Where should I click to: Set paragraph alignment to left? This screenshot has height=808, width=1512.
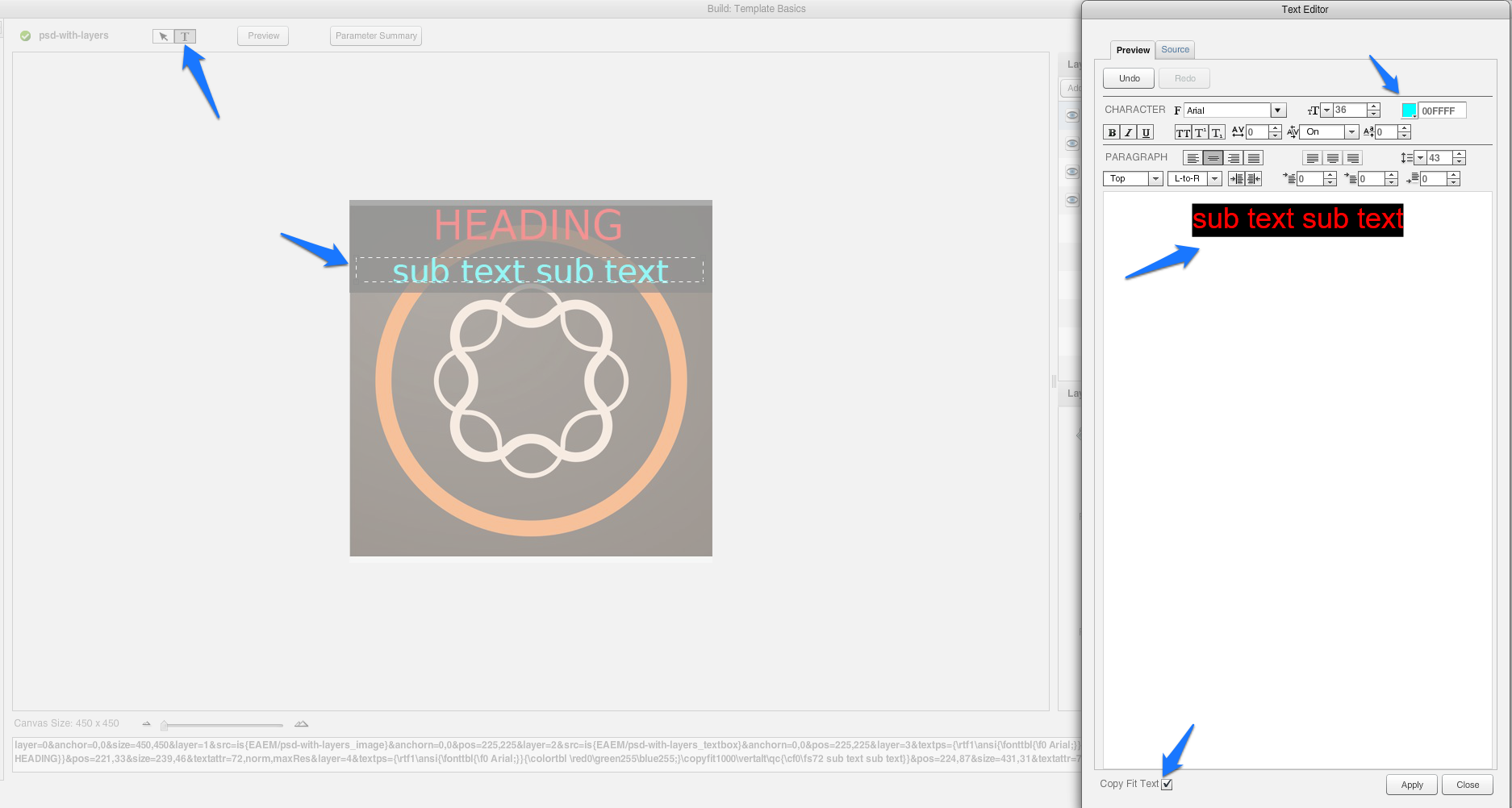1193,158
